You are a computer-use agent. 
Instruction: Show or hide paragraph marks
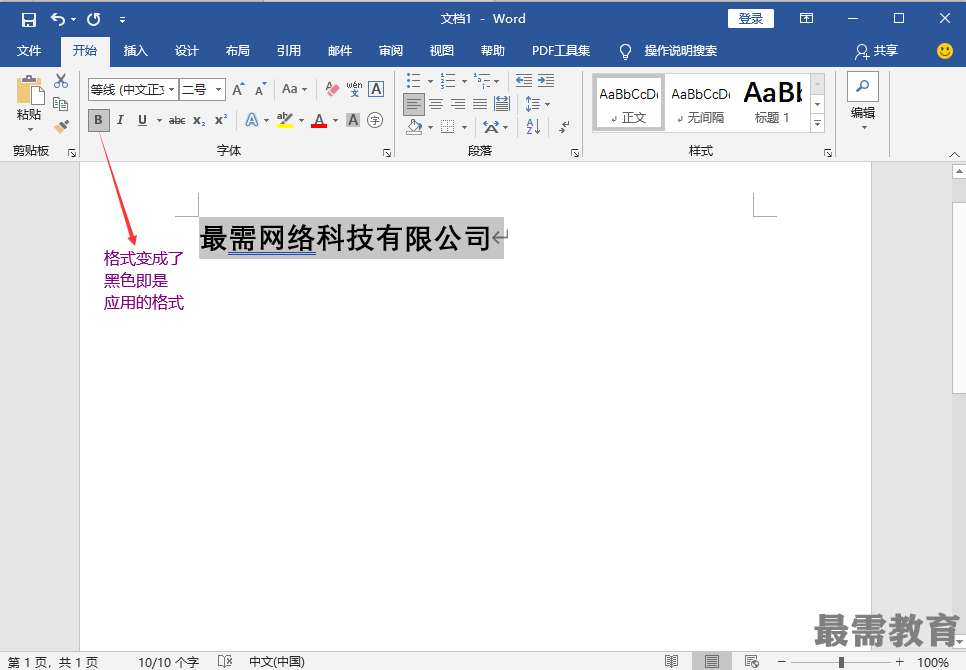pos(564,127)
